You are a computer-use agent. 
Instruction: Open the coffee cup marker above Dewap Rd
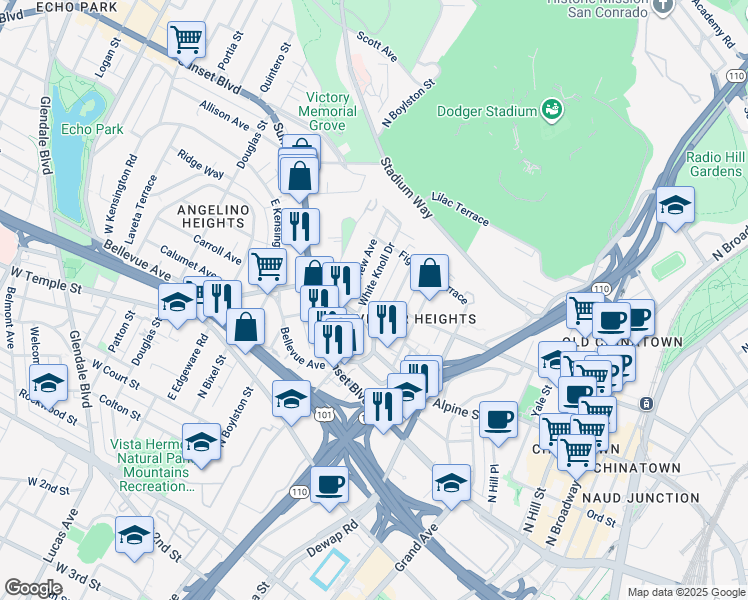329,485
